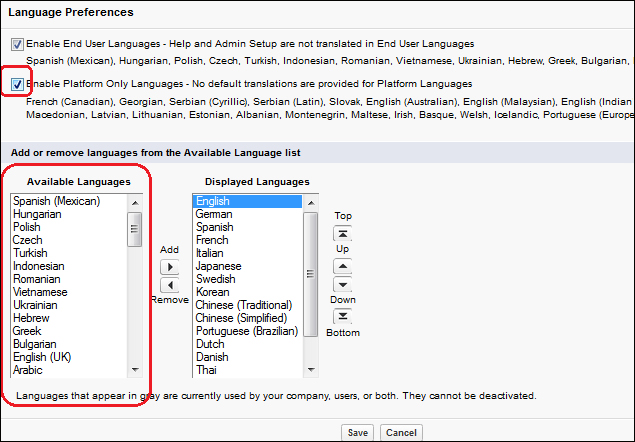Viewport: 635px width, 442px height.
Task: Select Spanish (Mexican) in Available Languages
Action: pyautogui.click(x=57, y=201)
